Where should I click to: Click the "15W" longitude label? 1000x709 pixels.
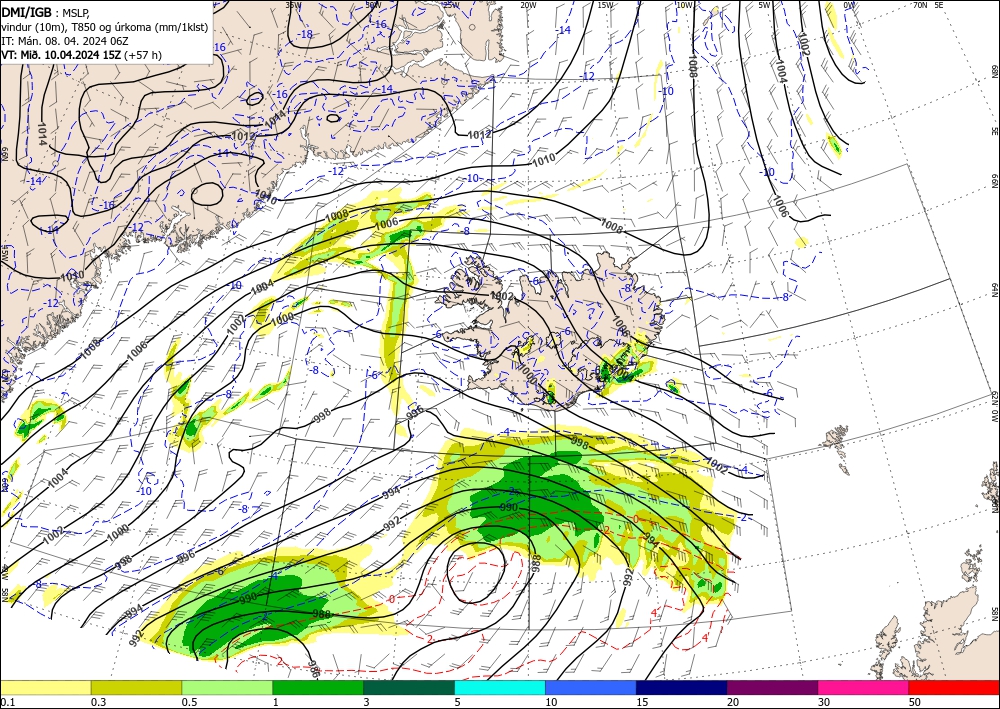(605, 5)
